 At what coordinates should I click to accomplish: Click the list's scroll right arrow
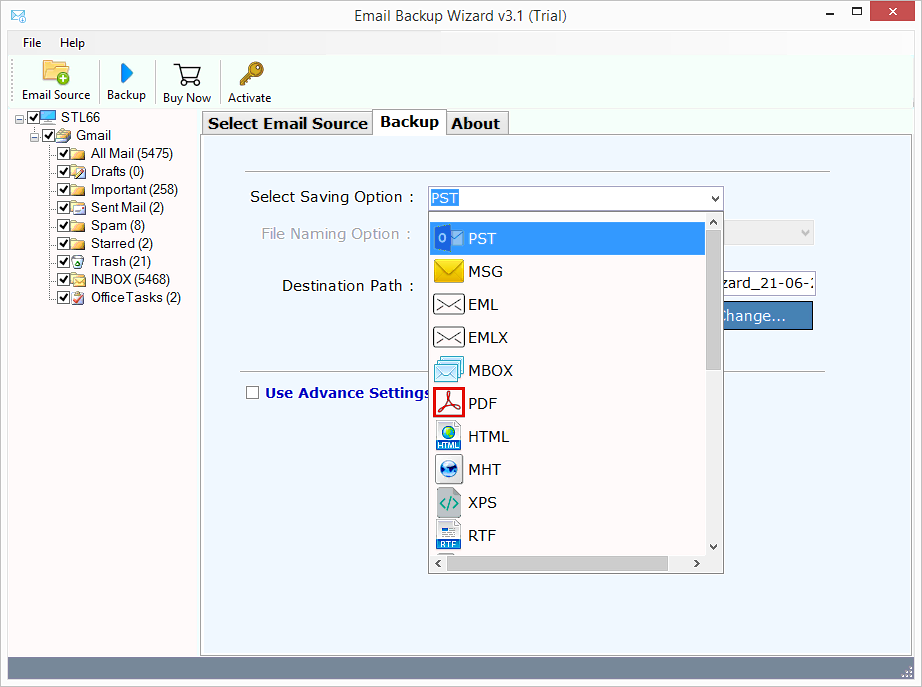(x=697, y=563)
